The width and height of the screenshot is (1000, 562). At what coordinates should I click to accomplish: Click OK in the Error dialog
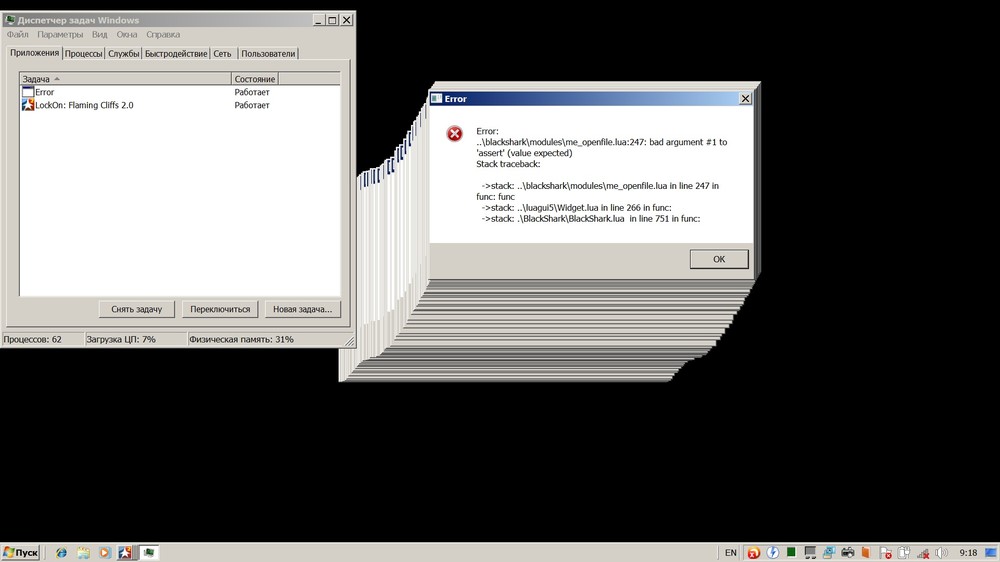click(719, 259)
